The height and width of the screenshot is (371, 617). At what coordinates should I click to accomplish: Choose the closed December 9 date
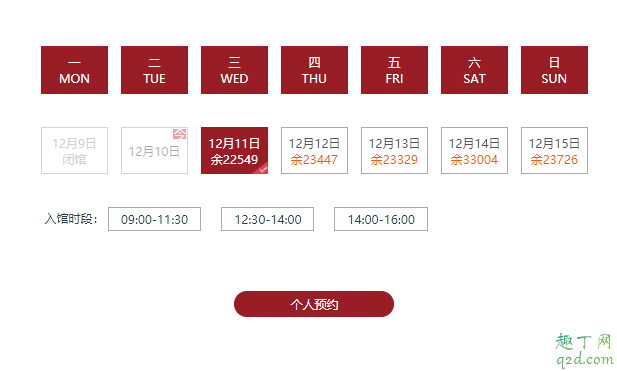point(74,150)
